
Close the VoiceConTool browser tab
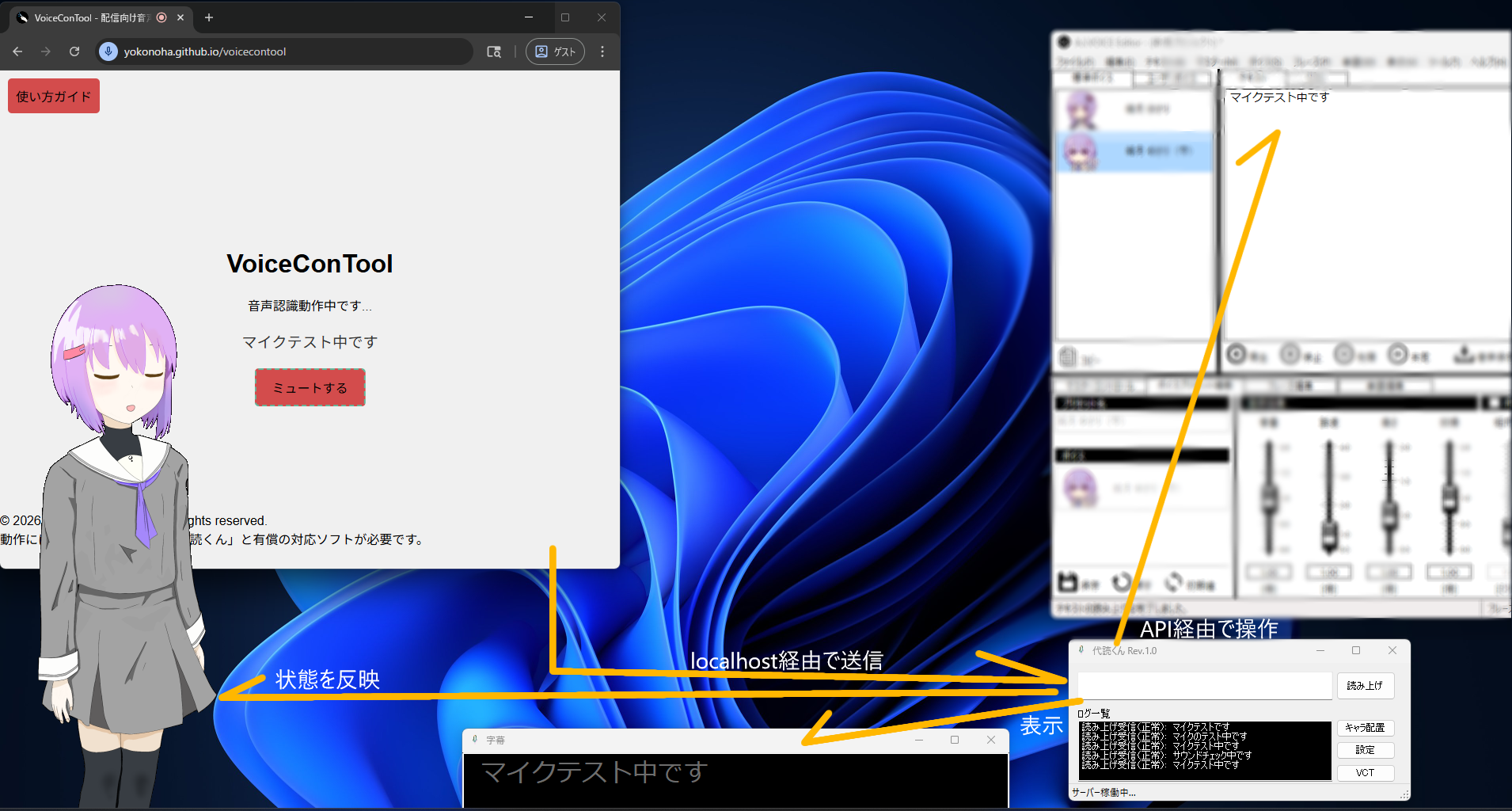point(180,17)
